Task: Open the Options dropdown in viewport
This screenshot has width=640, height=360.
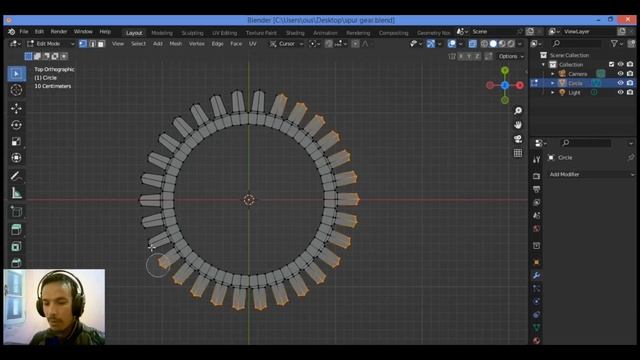Action: [511, 56]
